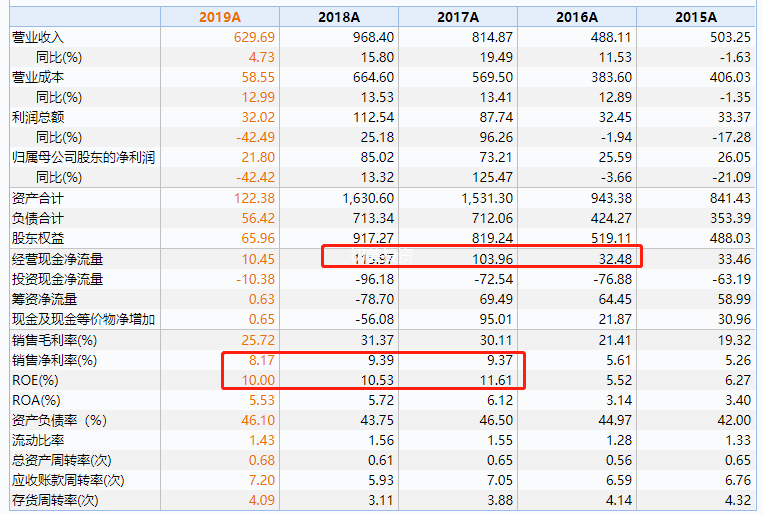Click the 营业成本 row label
This screenshot has height=515, width=763.
point(37,77)
